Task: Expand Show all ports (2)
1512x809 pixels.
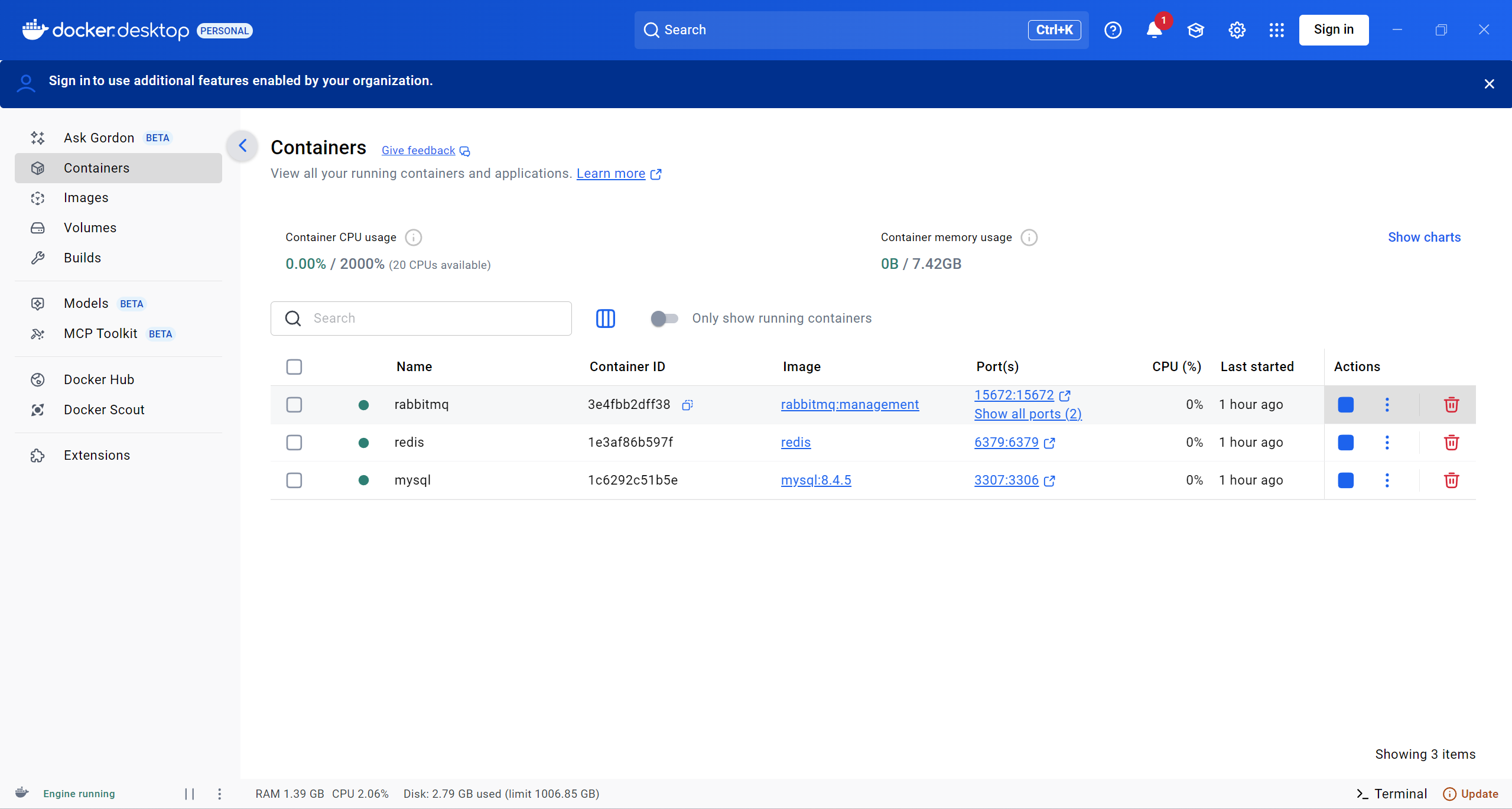Action: [1027, 414]
